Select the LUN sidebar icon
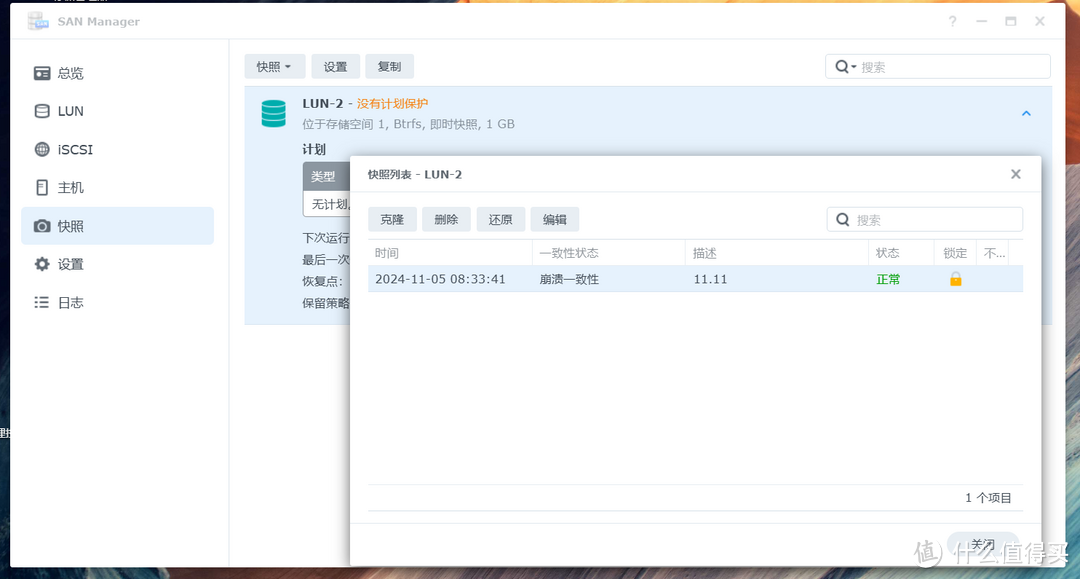This screenshot has height=579, width=1080. point(42,110)
